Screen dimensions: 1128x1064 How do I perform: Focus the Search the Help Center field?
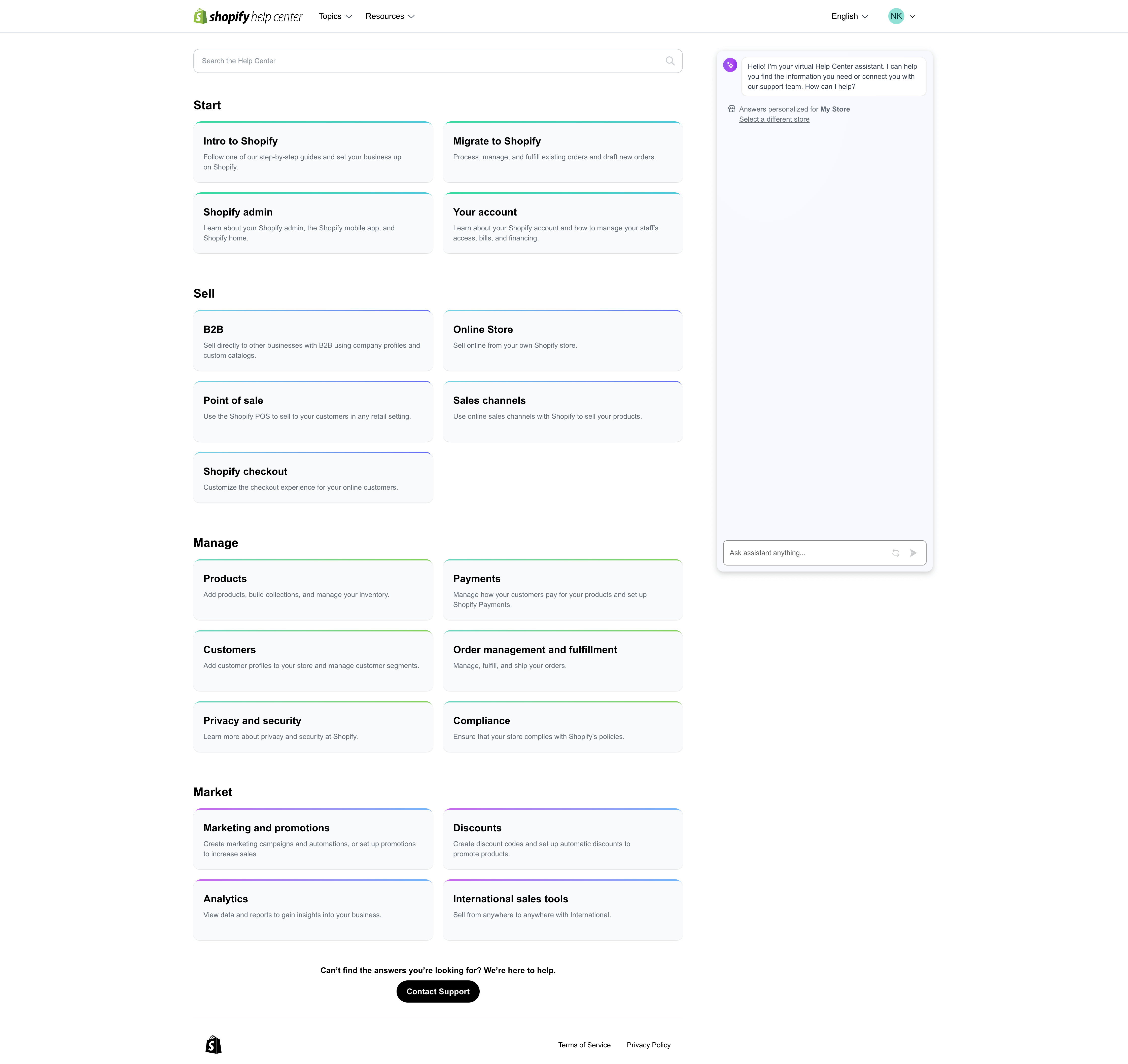[x=438, y=61]
